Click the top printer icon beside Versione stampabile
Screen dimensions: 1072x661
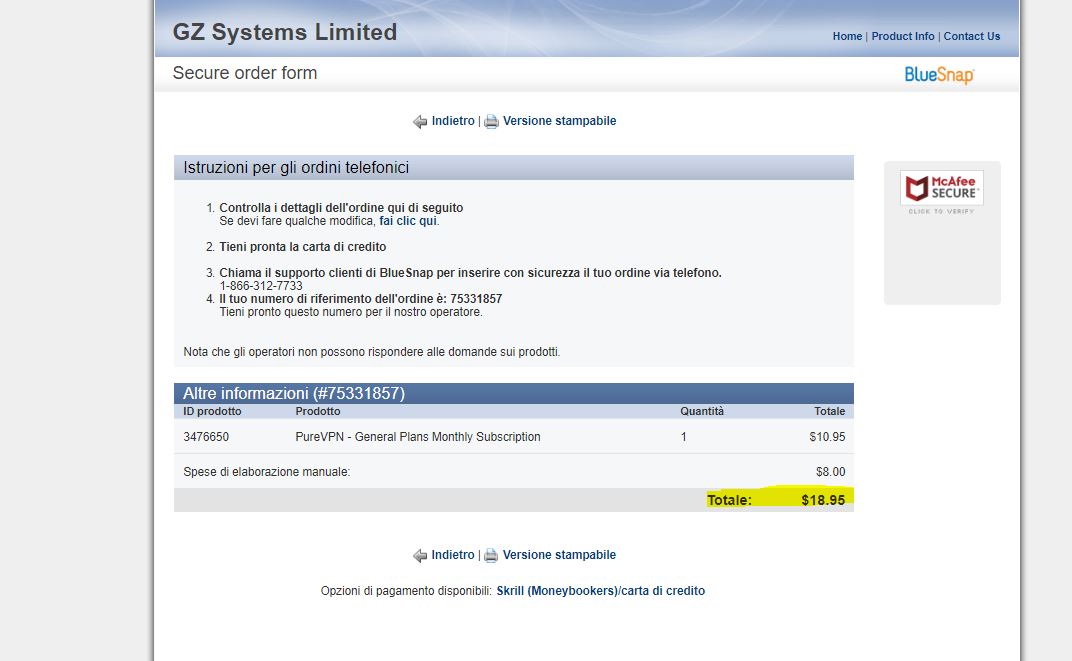pos(491,122)
